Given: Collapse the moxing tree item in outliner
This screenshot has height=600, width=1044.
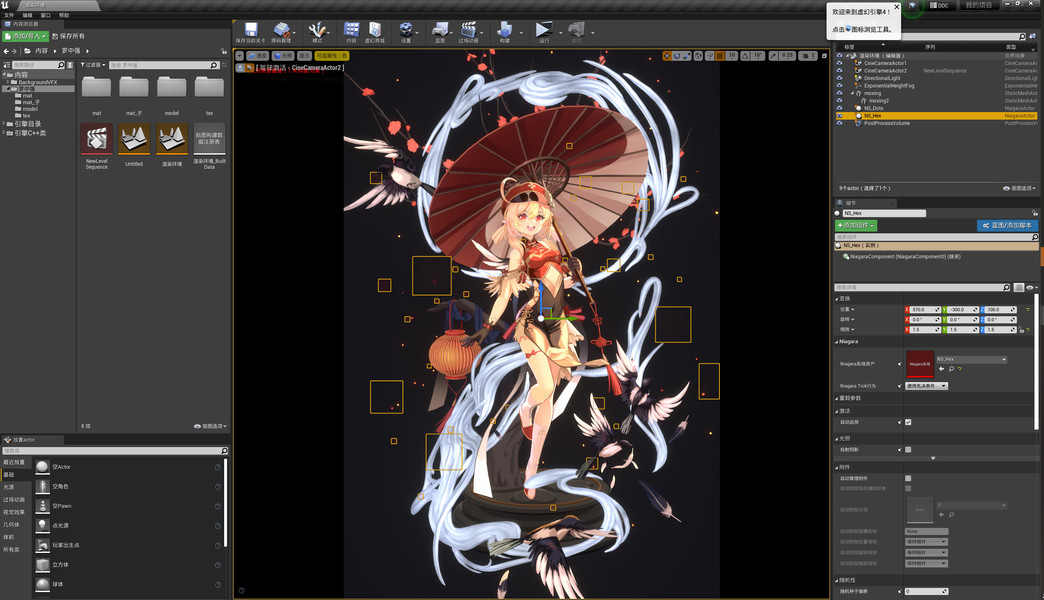Looking at the screenshot, I should (x=853, y=93).
